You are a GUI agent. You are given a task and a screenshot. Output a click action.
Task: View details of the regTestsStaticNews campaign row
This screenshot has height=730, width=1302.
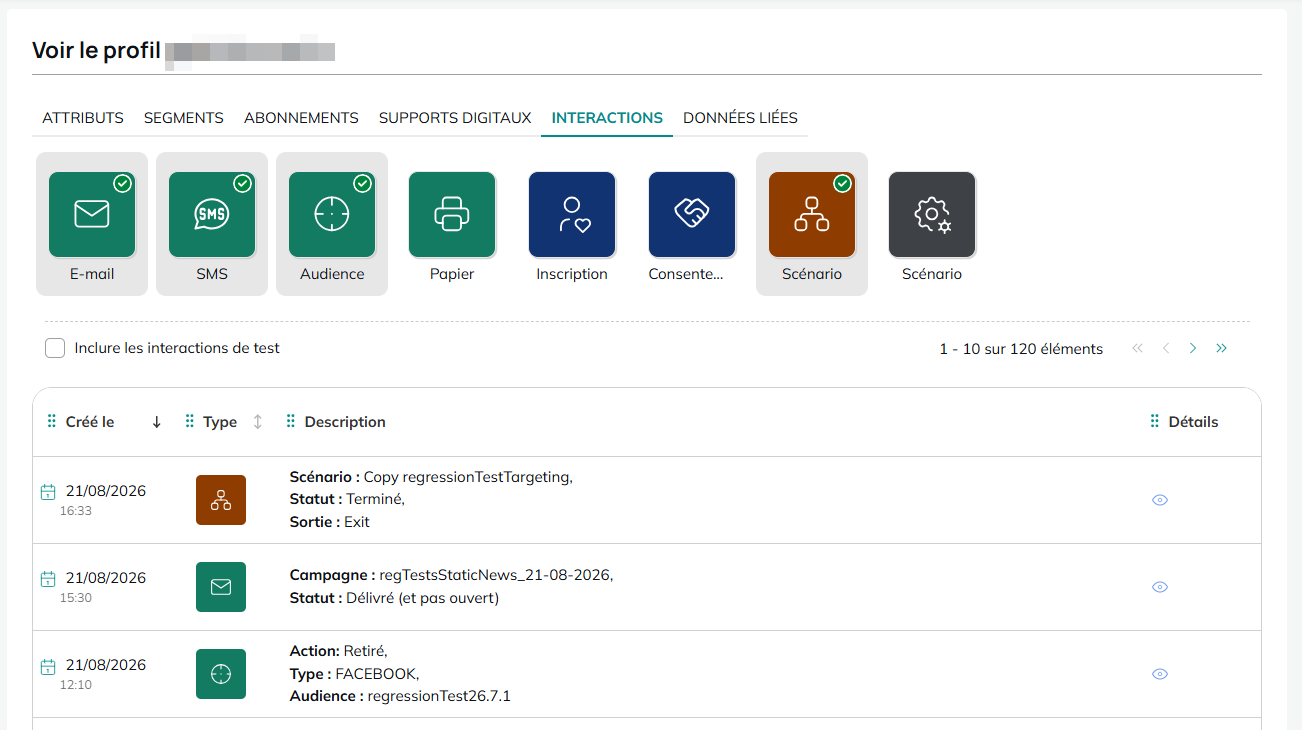(x=1160, y=587)
